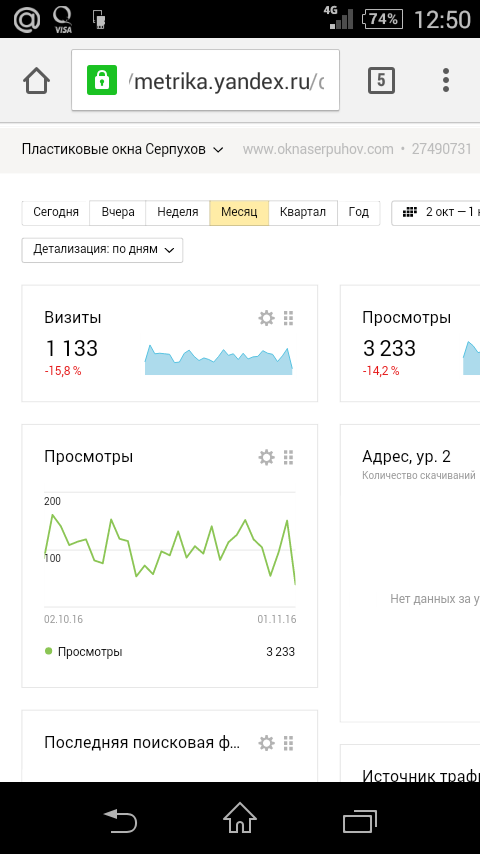The image size is (480, 854).
Task: Click the green Просмотры line chart
Action: pyautogui.click(x=170, y=550)
